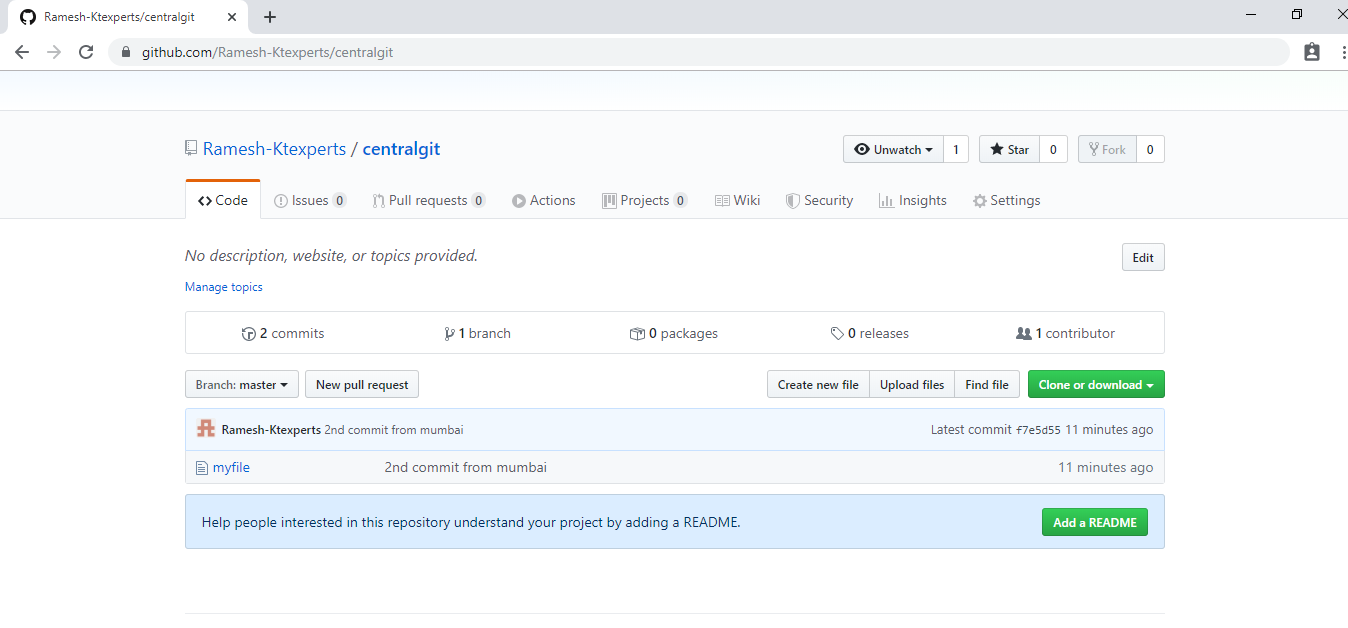Click Create new file button
The width and height of the screenshot is (1348, 628).
(x=818, y=385)
